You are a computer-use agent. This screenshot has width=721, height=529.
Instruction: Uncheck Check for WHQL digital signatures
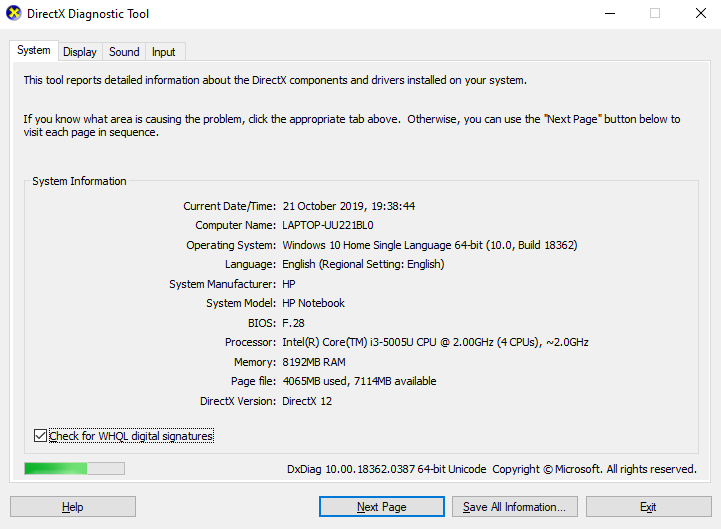[41, 436]
